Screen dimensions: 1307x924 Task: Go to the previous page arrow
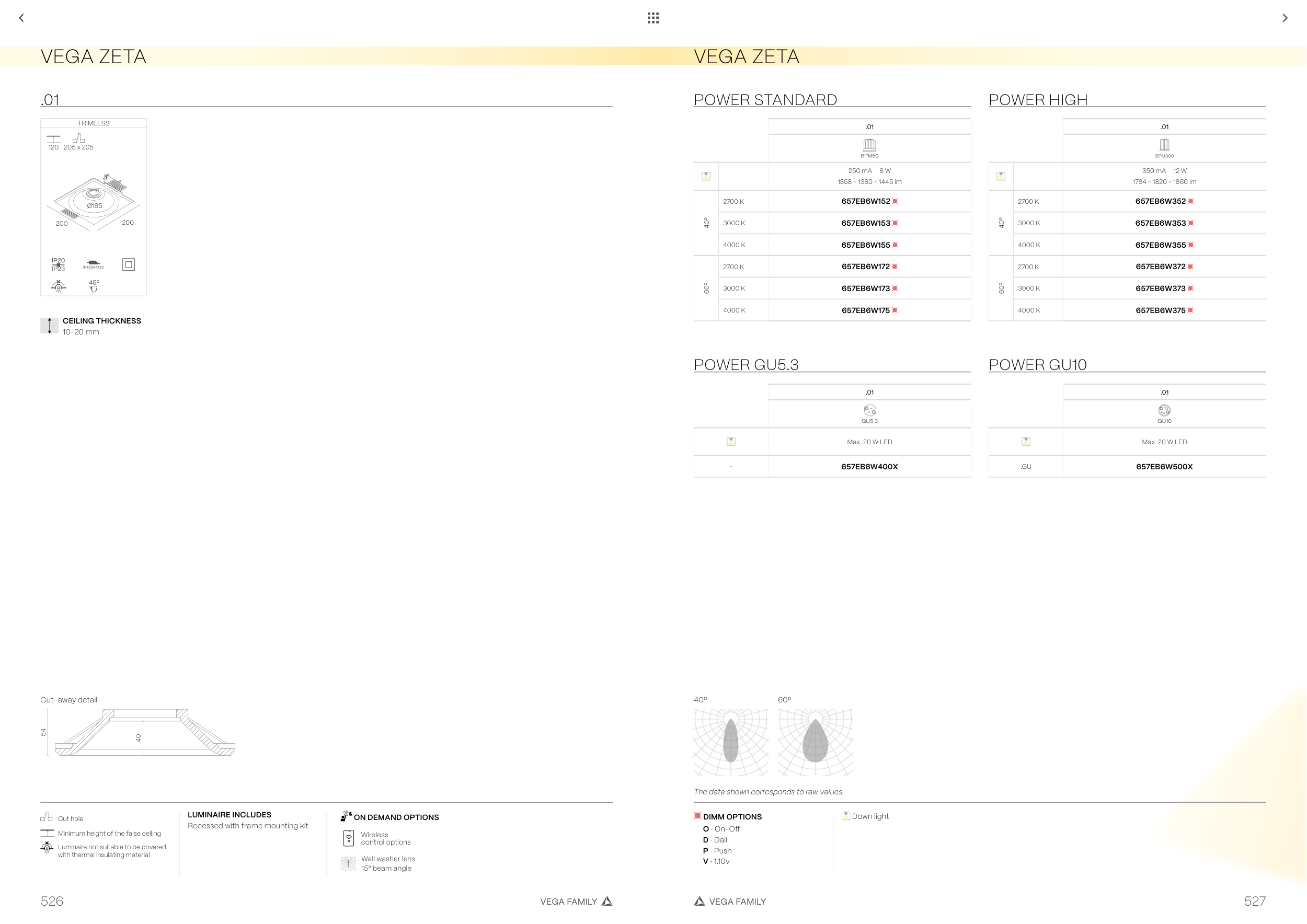[21, 18]
